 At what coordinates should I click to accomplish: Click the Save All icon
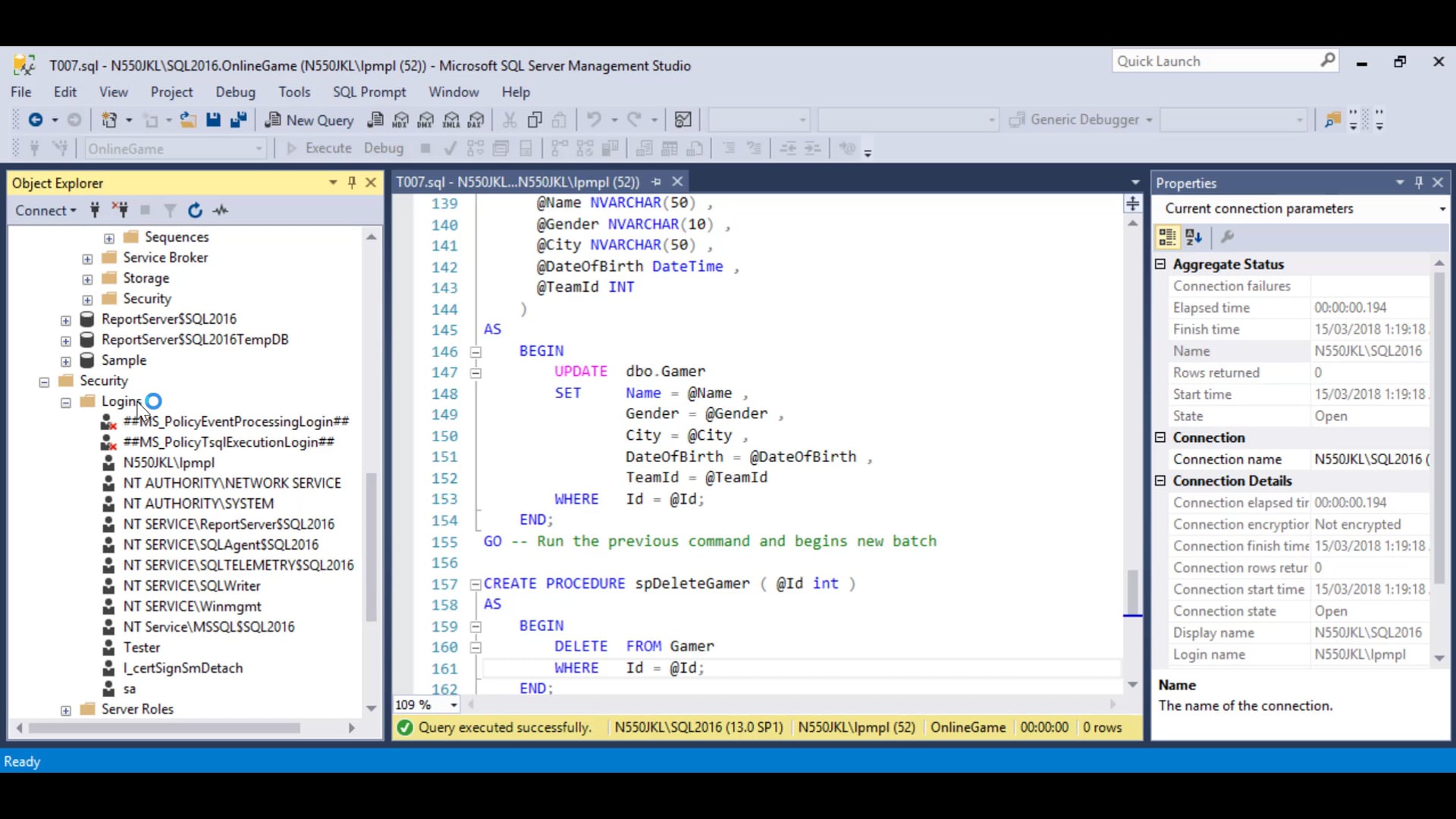[239, 120]
